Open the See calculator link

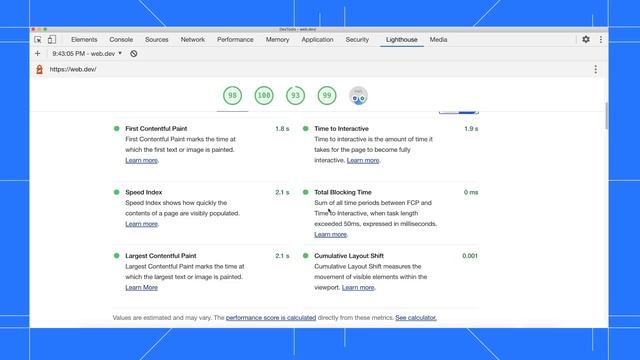(416, 318)
